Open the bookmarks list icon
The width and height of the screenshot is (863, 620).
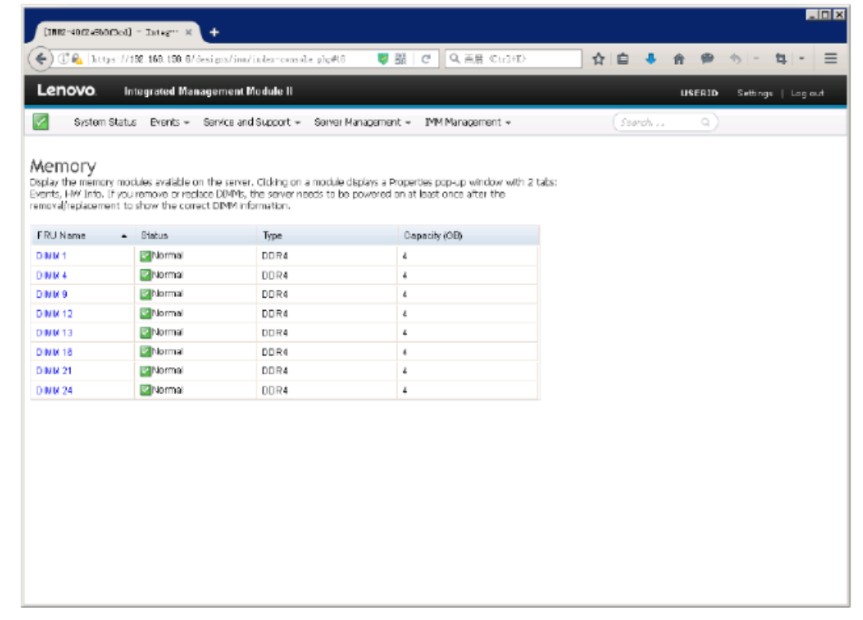tap(622, 59)
